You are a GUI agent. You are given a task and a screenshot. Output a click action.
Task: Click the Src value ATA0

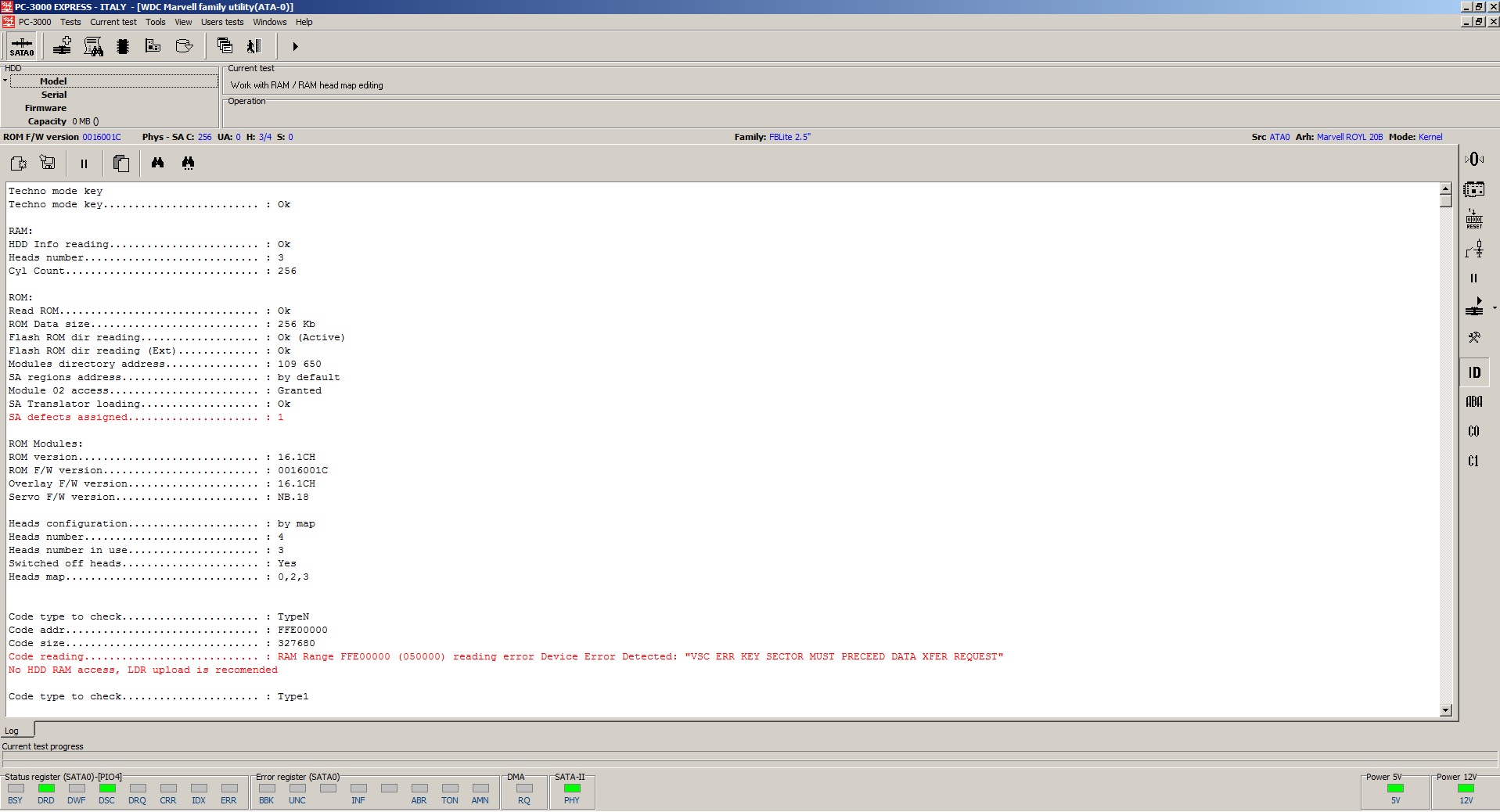pyautogui.click(x=1279, y=137)
